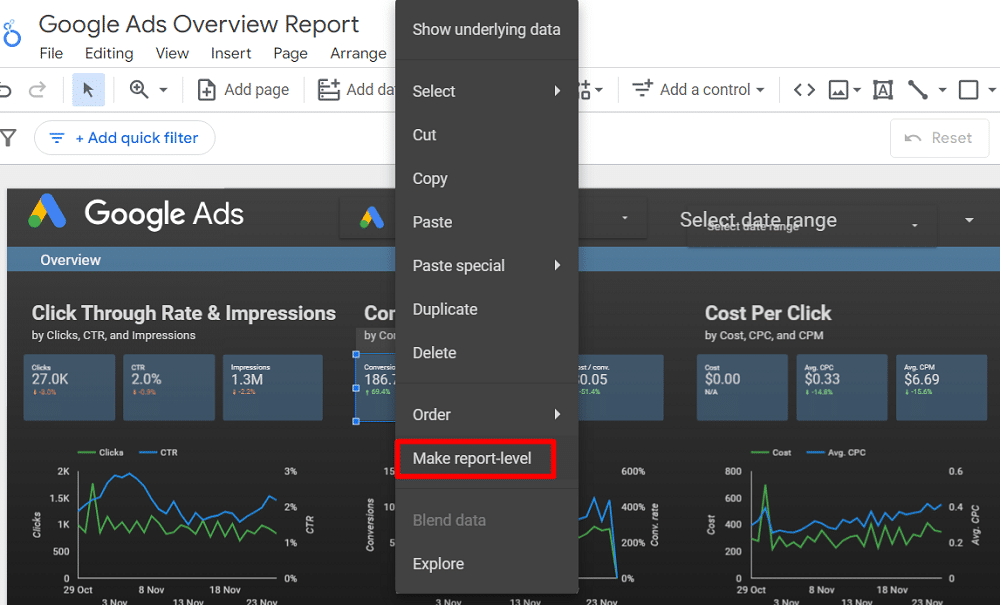
Task: Switch to the Overview tab in the report
Action: [70, 259]
